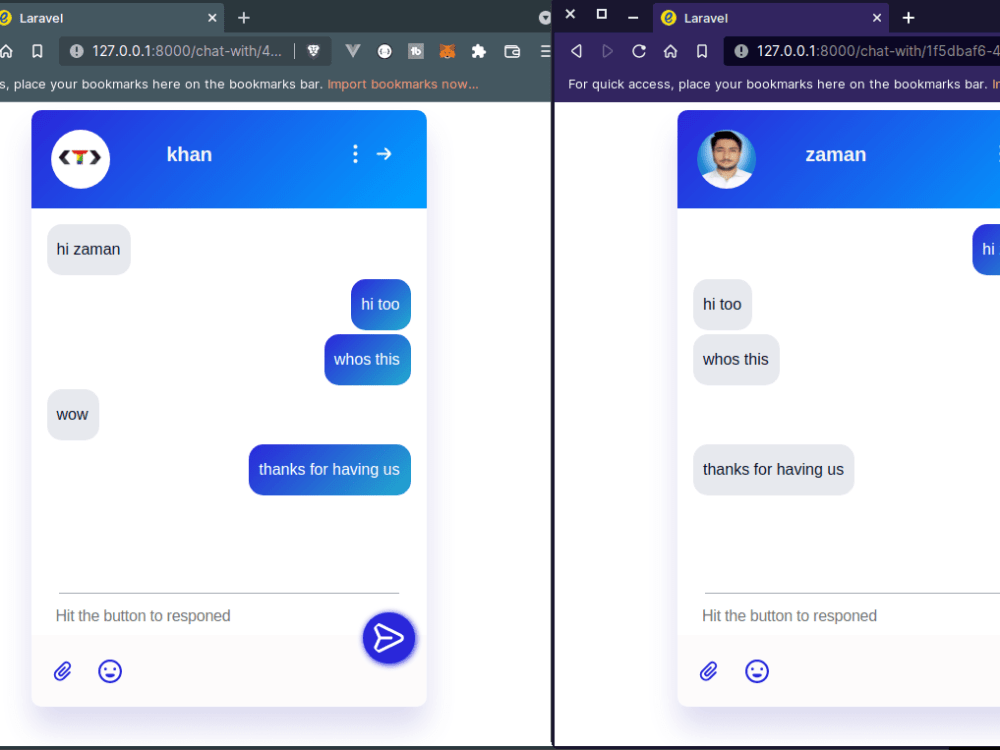Focus the message input in zaman chat

point(849,615)
